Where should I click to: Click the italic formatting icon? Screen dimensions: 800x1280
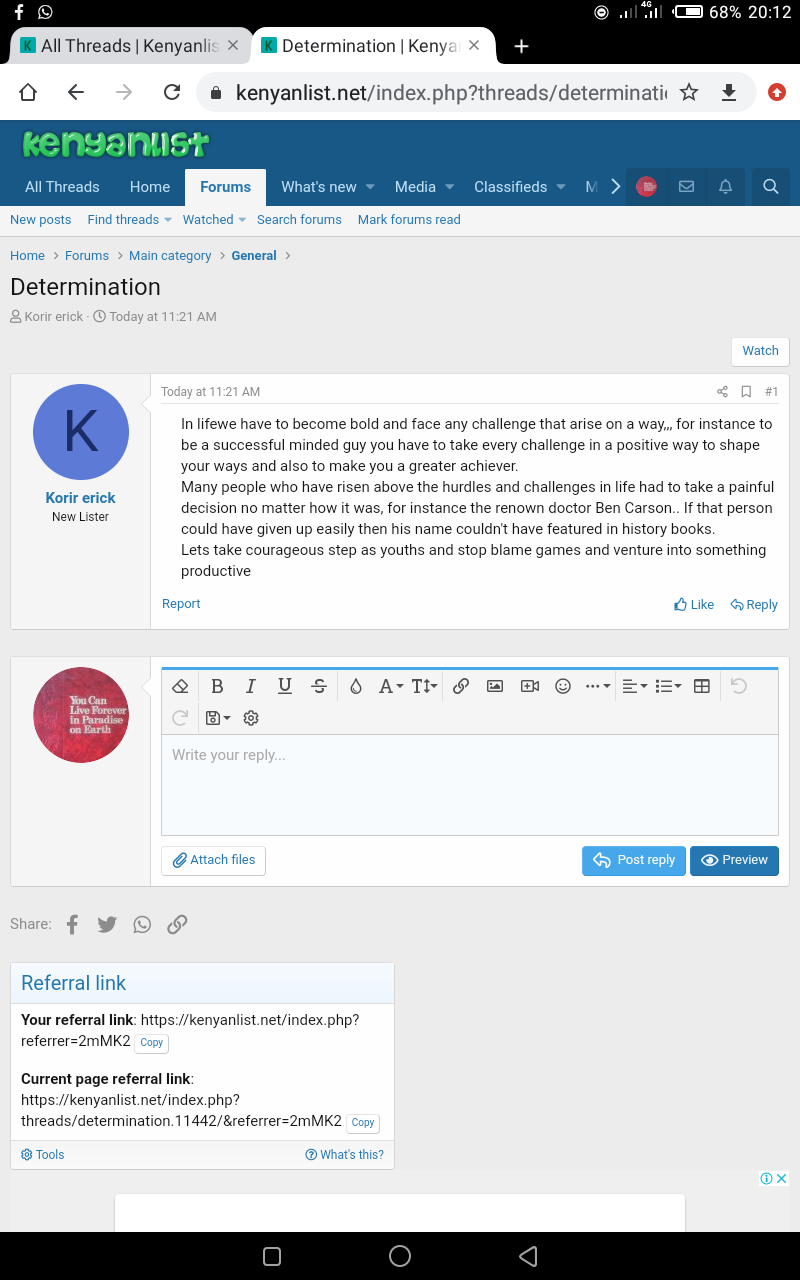tap(251, 686)
